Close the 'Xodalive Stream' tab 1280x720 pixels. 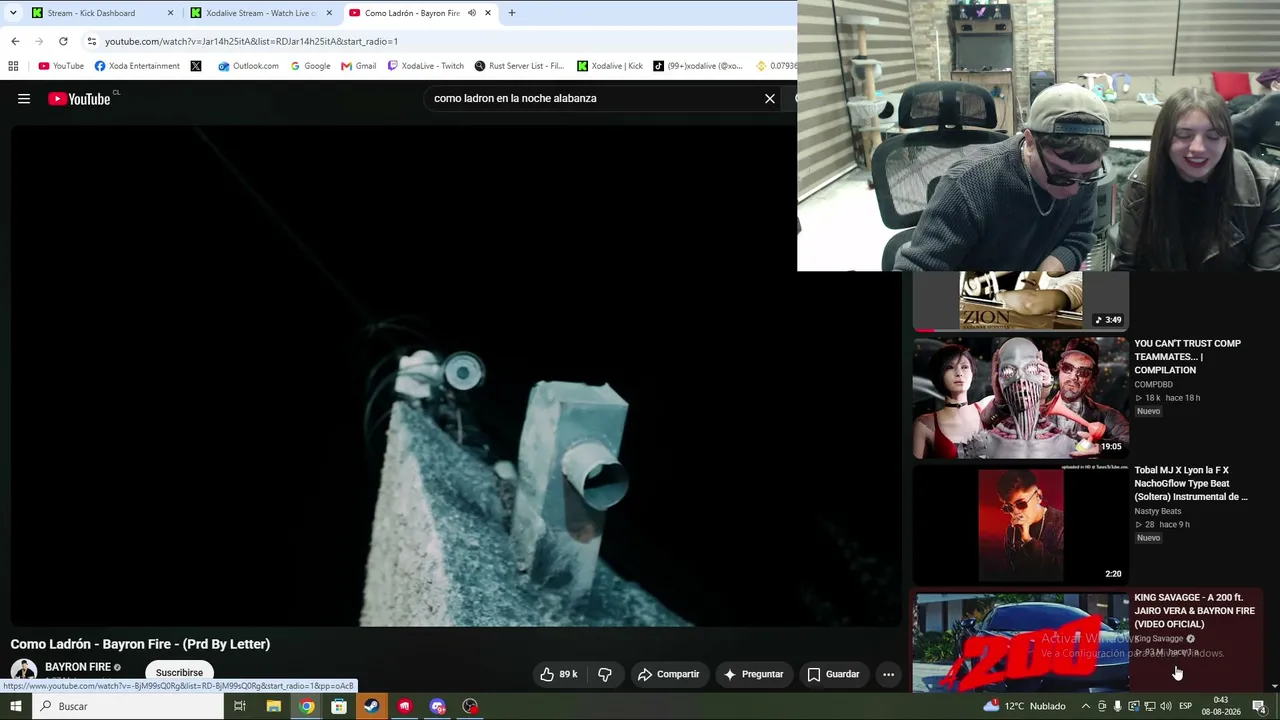coord(329,13)
